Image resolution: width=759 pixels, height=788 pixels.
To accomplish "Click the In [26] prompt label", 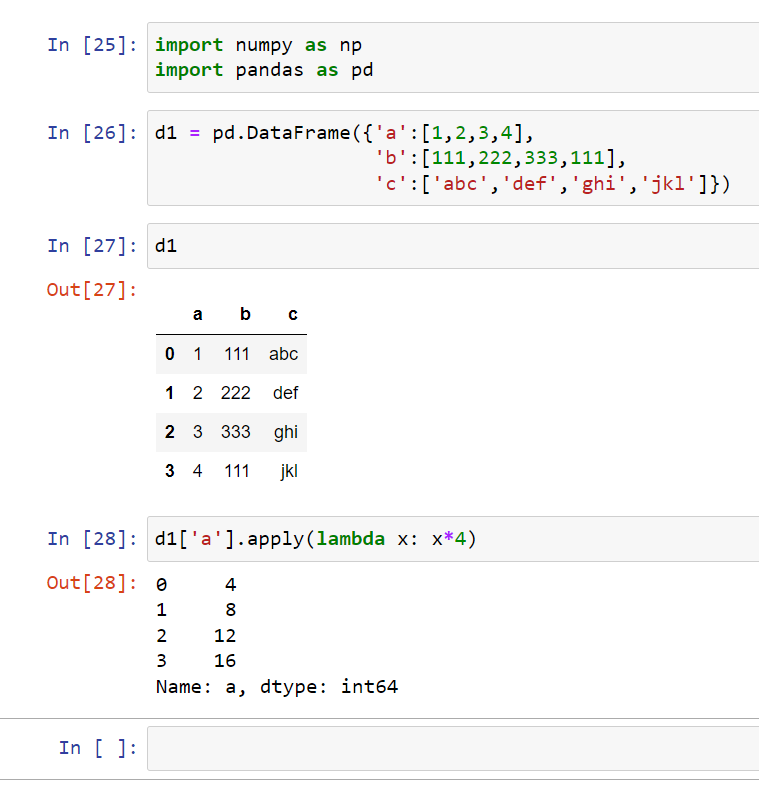I will click(92, 133).
